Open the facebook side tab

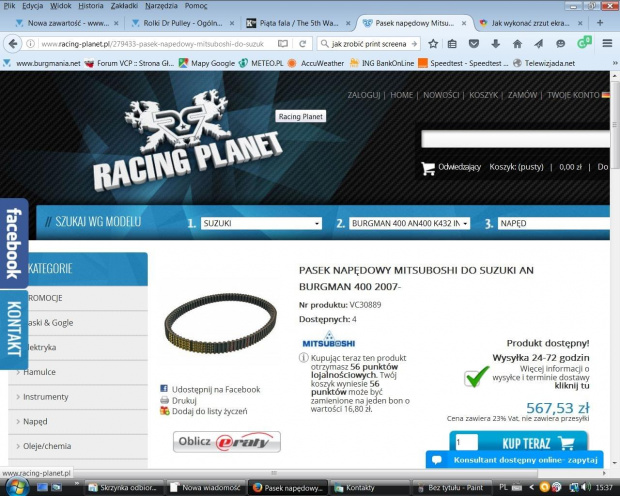(14, 243)
